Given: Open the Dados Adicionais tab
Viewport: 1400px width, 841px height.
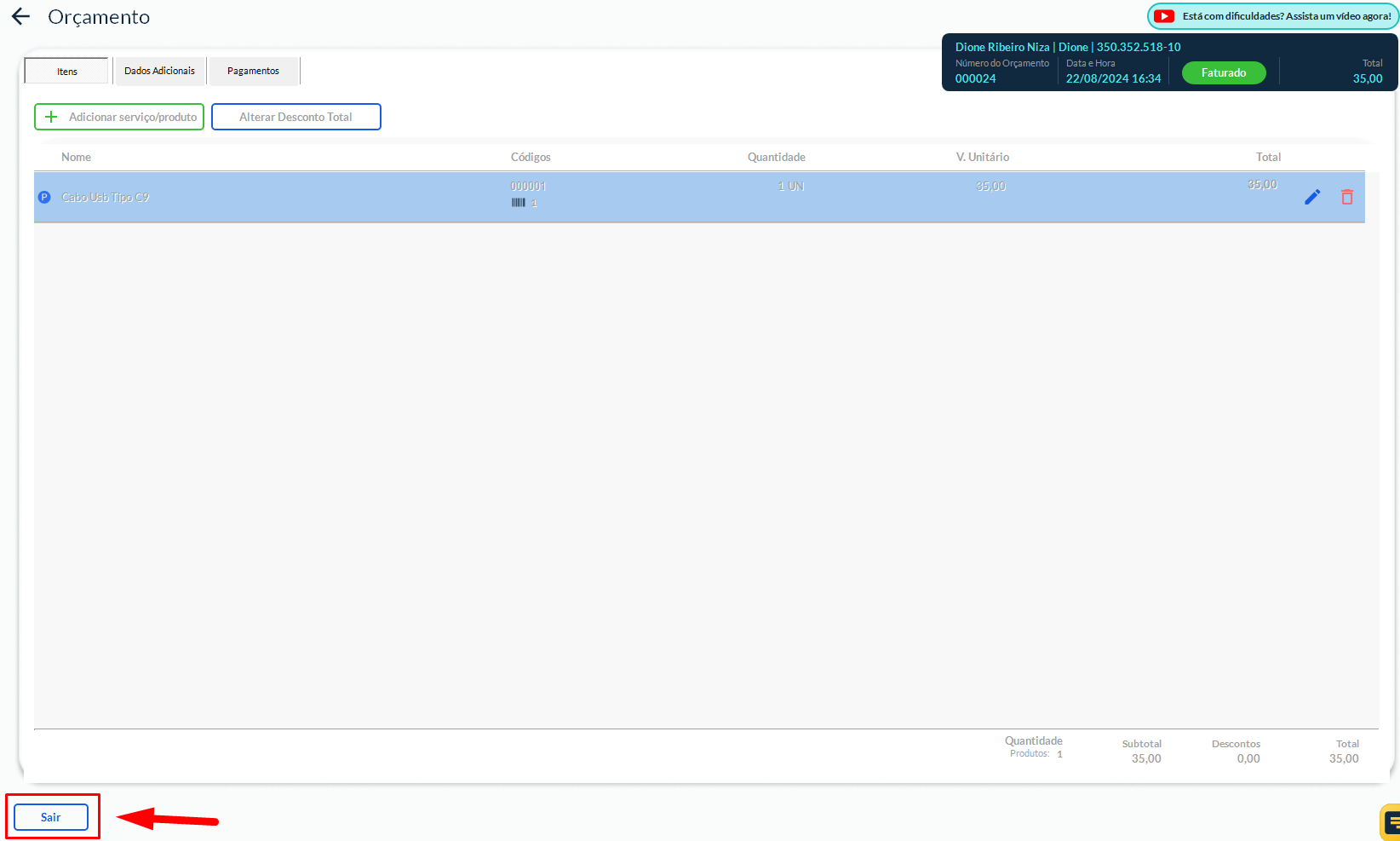Looking at the screenshot, I should click(x=159, y=71).
